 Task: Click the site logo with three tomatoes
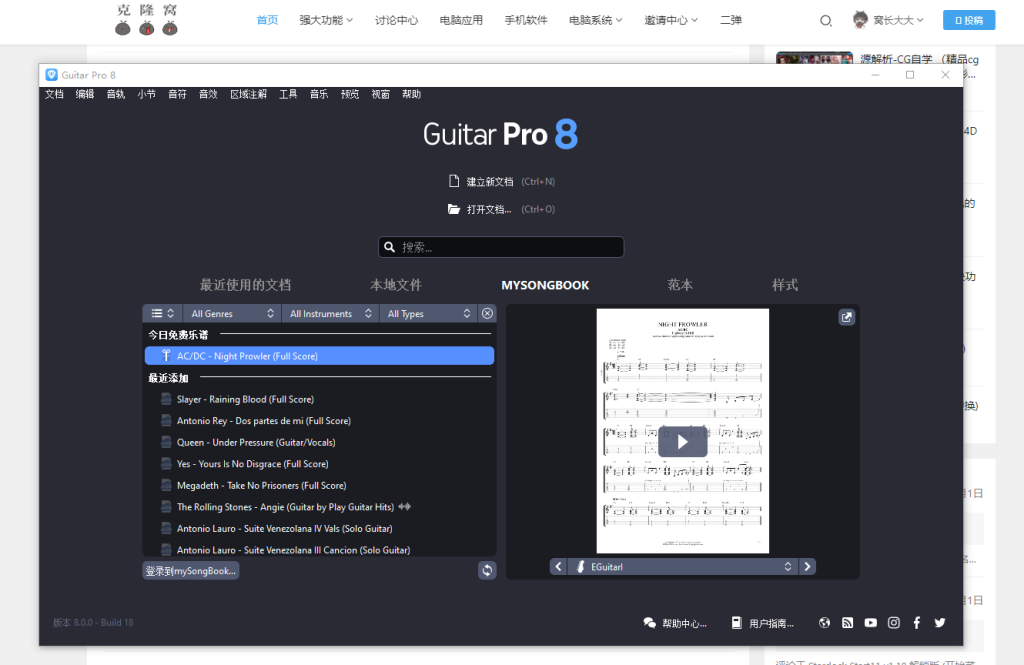pos(146,20)
